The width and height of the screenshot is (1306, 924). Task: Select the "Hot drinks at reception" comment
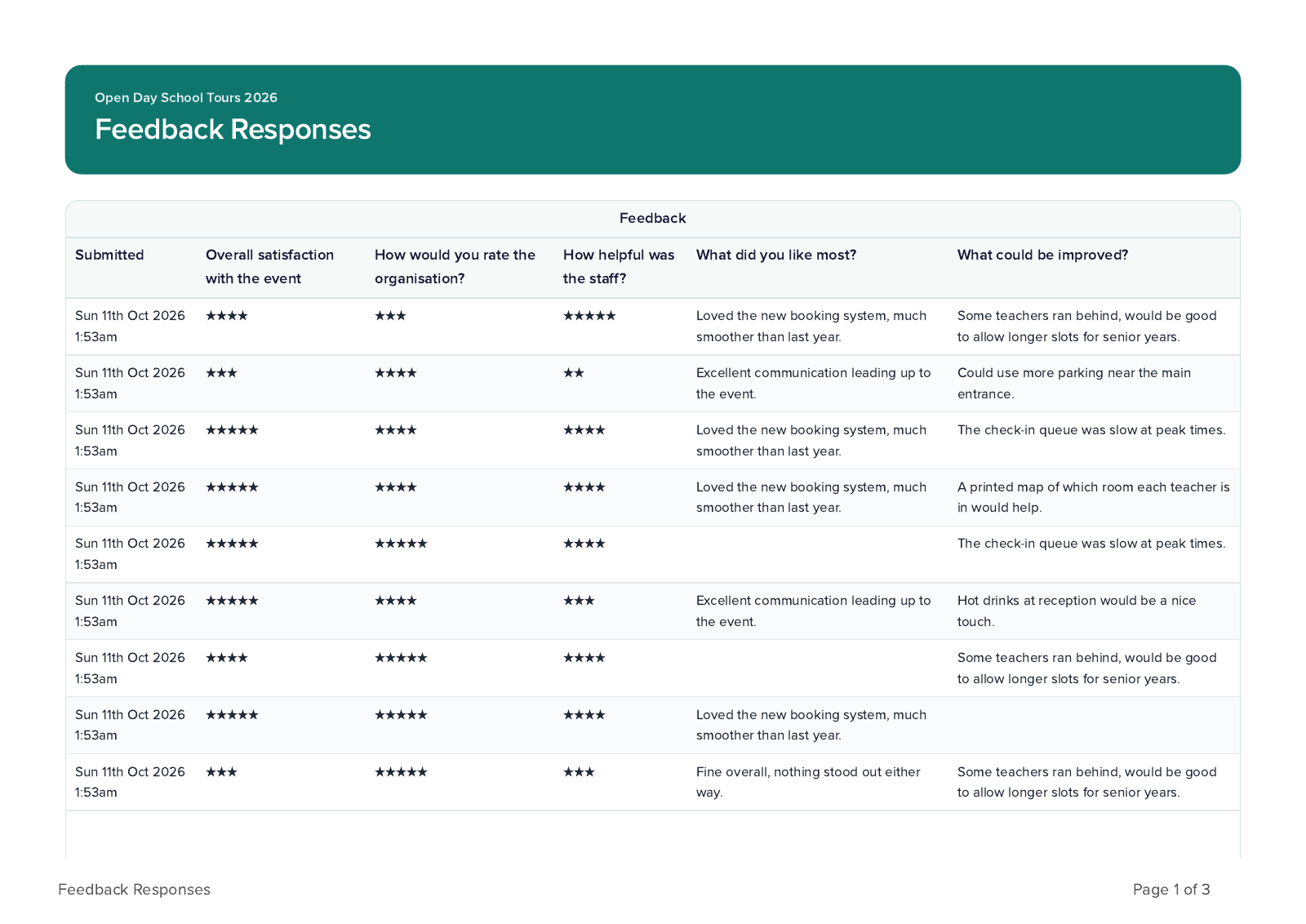[x=1077, y=611]
